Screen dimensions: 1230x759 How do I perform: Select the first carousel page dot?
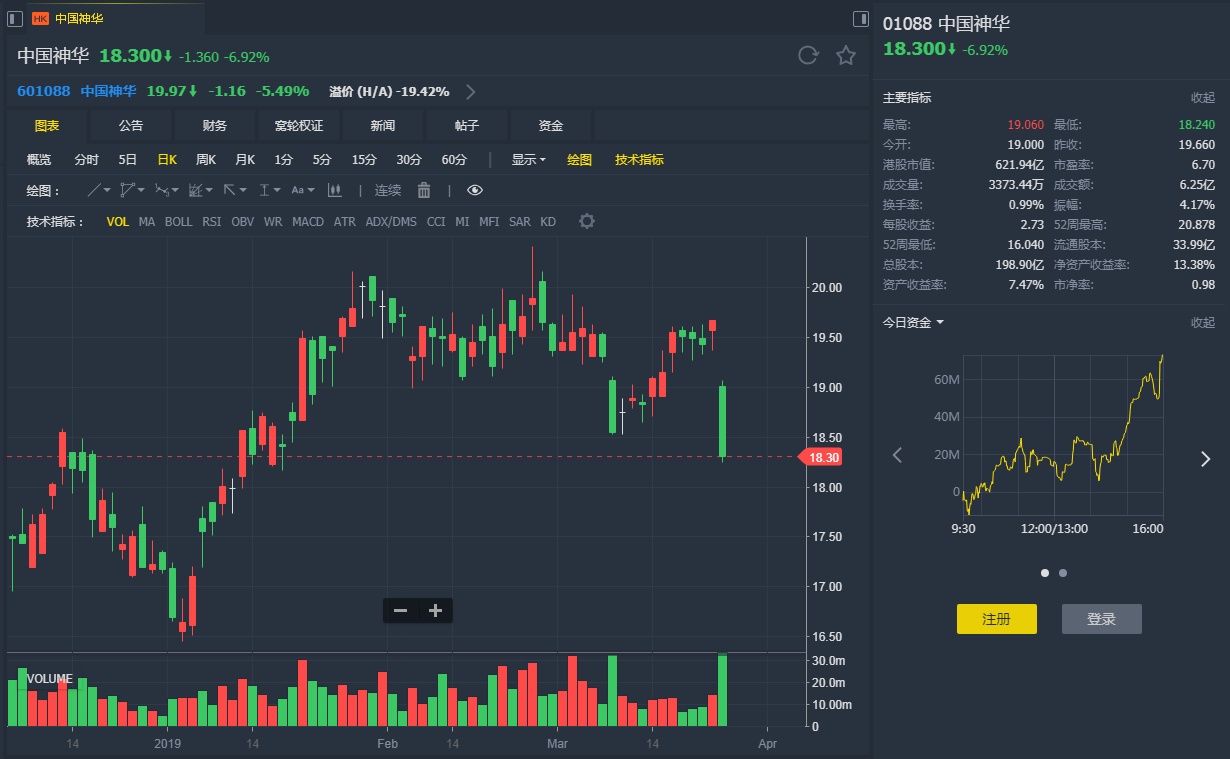1045,573
